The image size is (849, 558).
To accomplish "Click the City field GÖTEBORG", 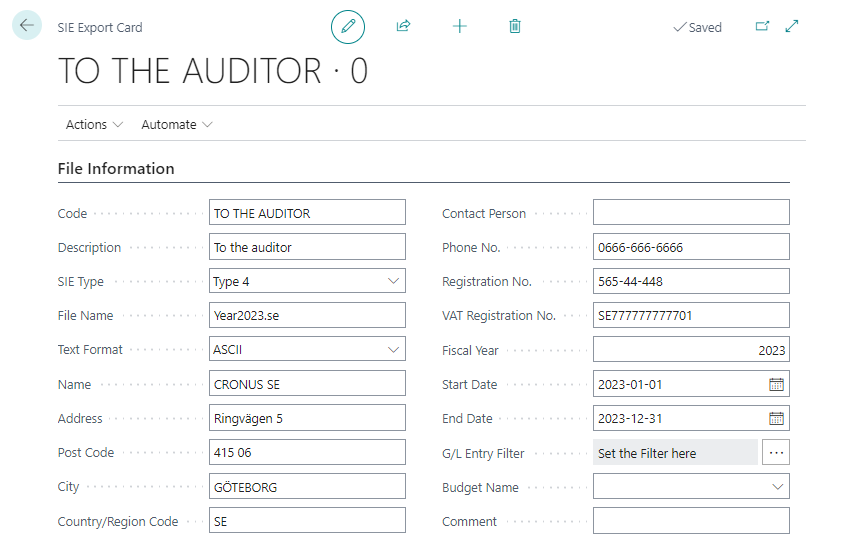I will coord(307,487).
